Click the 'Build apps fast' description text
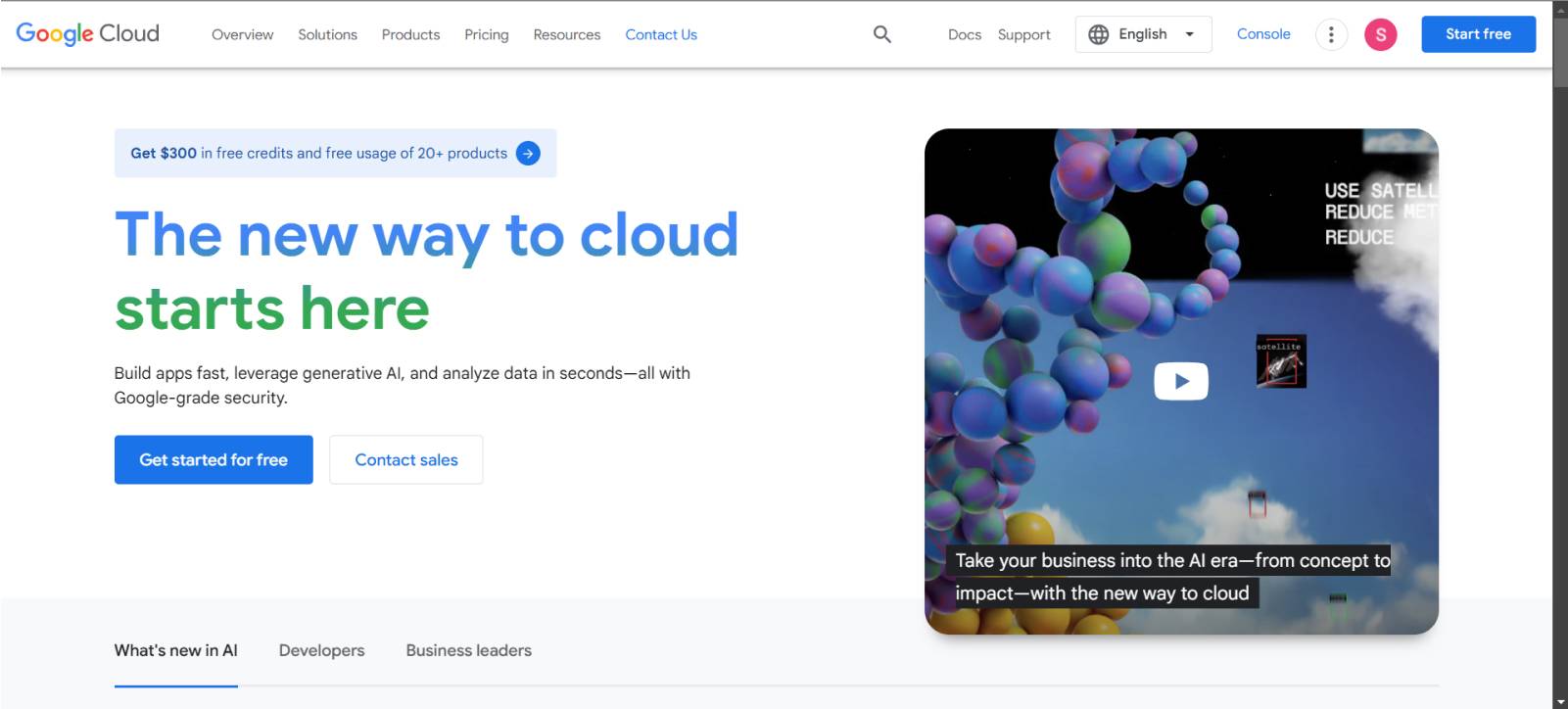The width and height of the screenshot is (1568, 709). tap(402, 385)
